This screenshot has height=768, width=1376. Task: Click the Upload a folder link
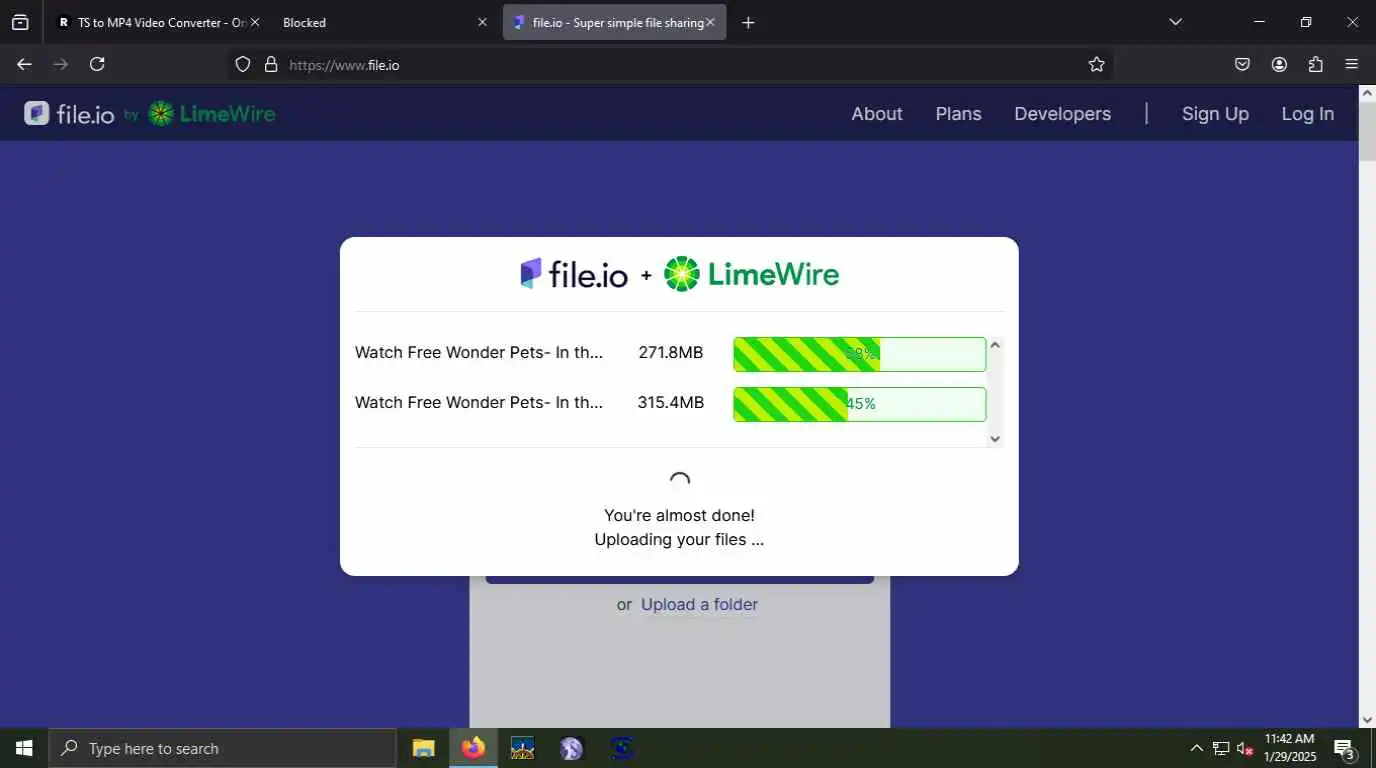click(699, 604)
